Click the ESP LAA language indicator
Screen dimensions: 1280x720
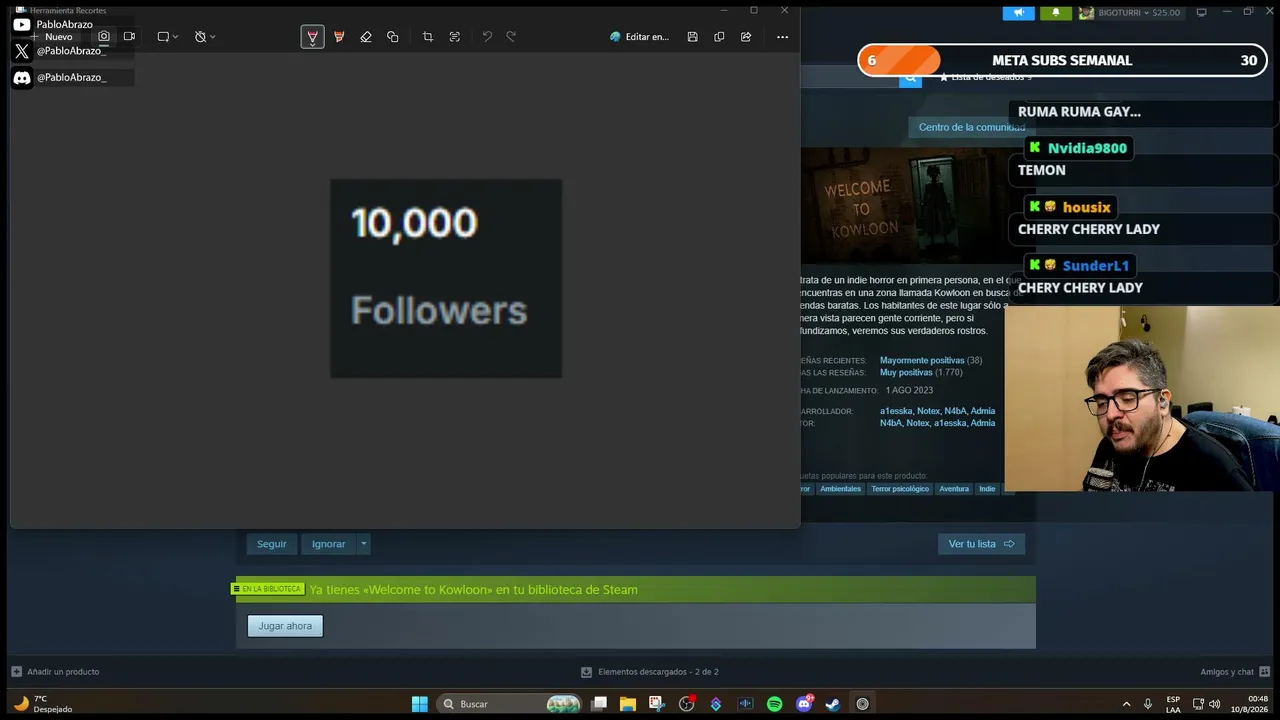tap(1173, 704)
